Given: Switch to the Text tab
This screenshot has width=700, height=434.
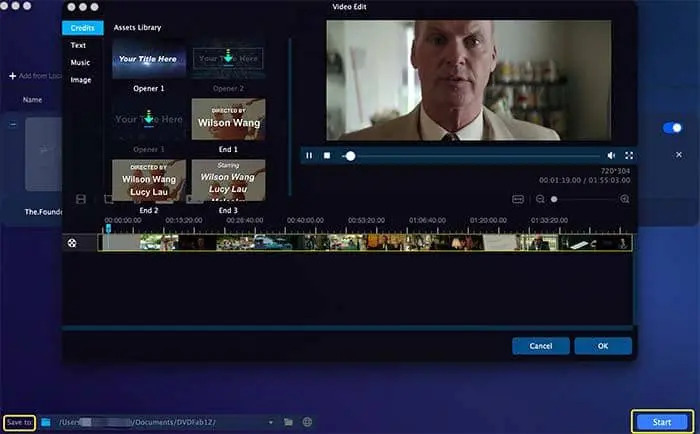Looking at the screenshot, I should tap(78, 45).
